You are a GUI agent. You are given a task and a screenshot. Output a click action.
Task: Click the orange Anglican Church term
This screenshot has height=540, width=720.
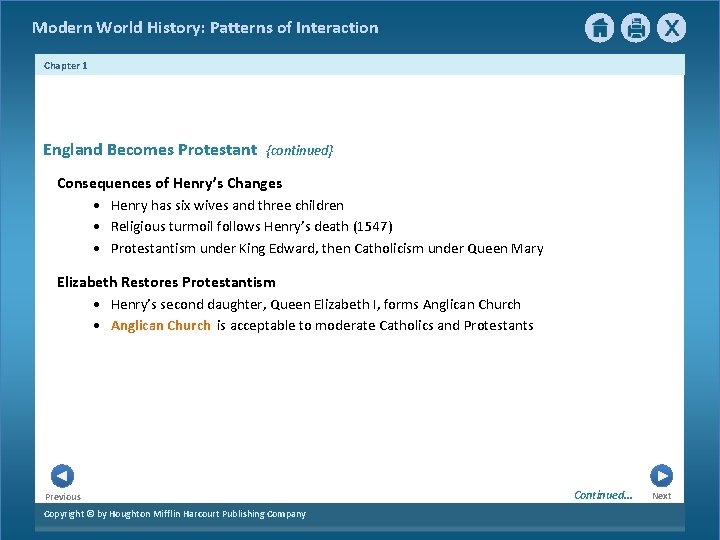[161, 326]
